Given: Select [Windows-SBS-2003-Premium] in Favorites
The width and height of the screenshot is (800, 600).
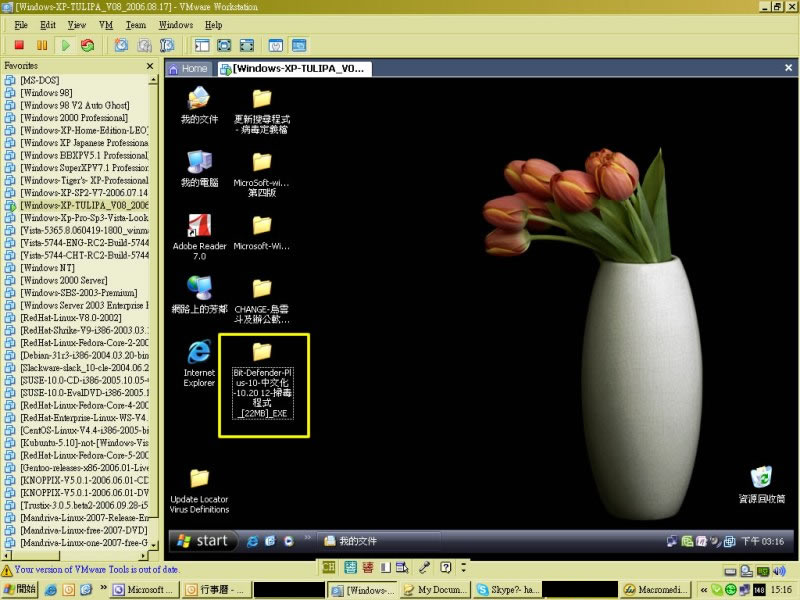Looking at the screenshot, I should tap(79, 293).
